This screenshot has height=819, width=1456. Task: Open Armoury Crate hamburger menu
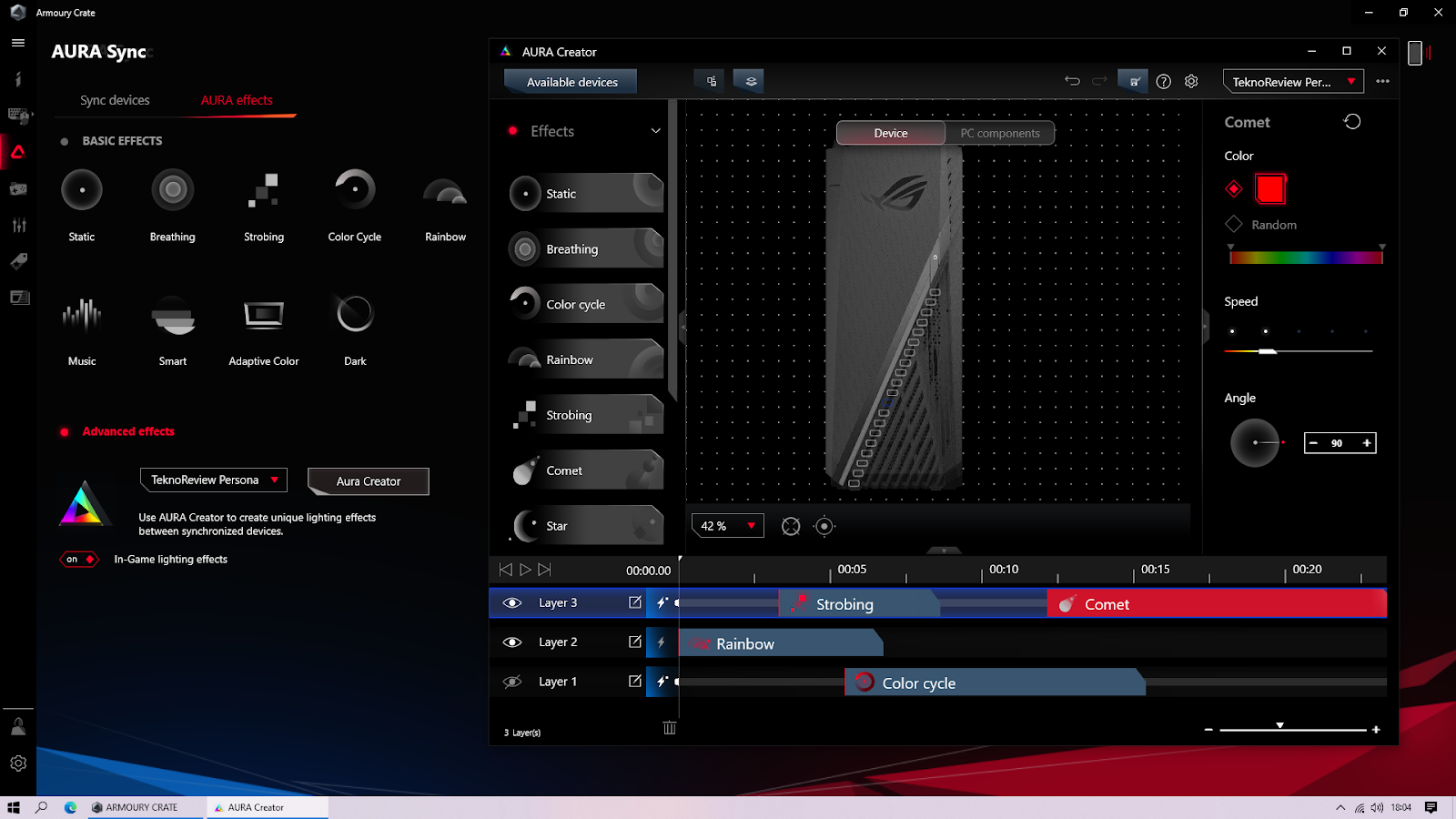point(18,43)
